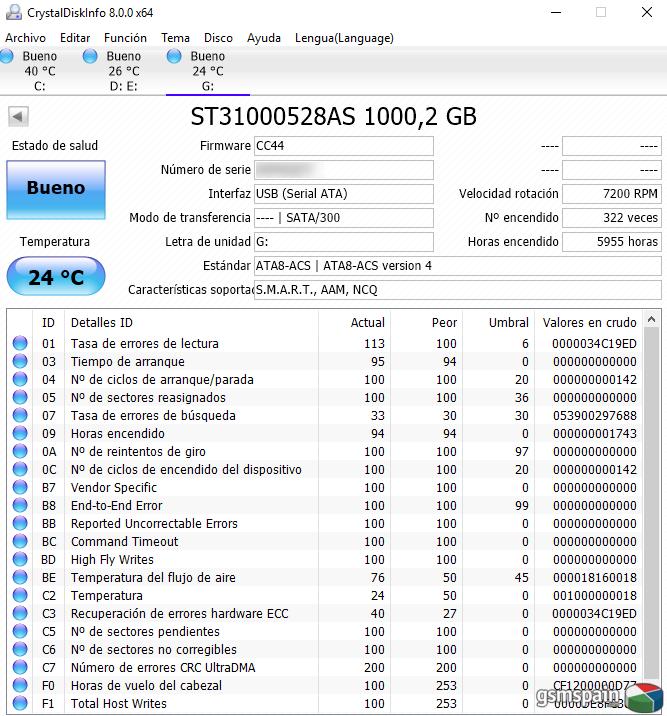Viewport: 667px width, 716px height.
Task: Click the Letra de unidad G: field
Action: (344, 242)
